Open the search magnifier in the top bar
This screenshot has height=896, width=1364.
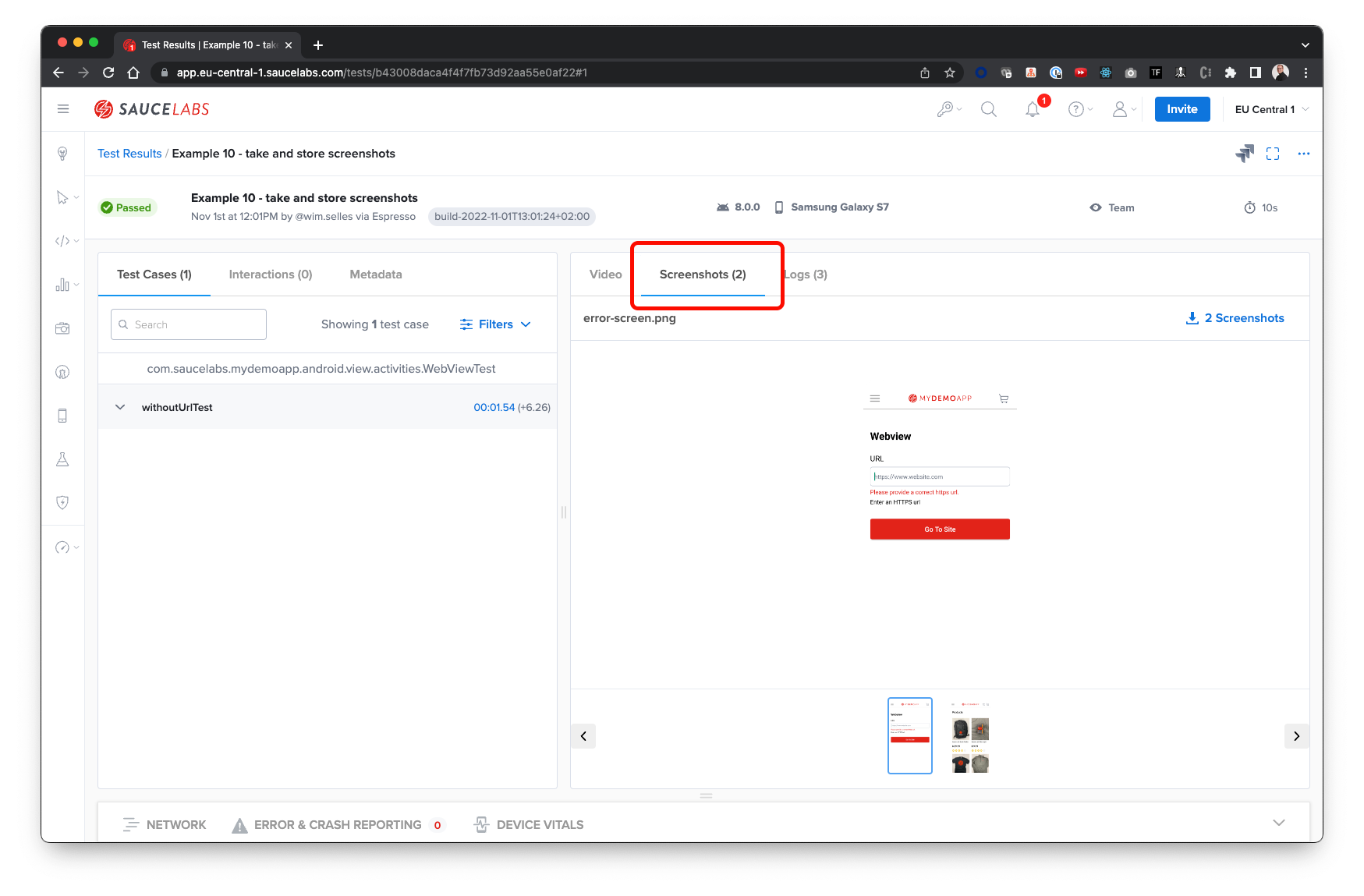pos(988,108)
